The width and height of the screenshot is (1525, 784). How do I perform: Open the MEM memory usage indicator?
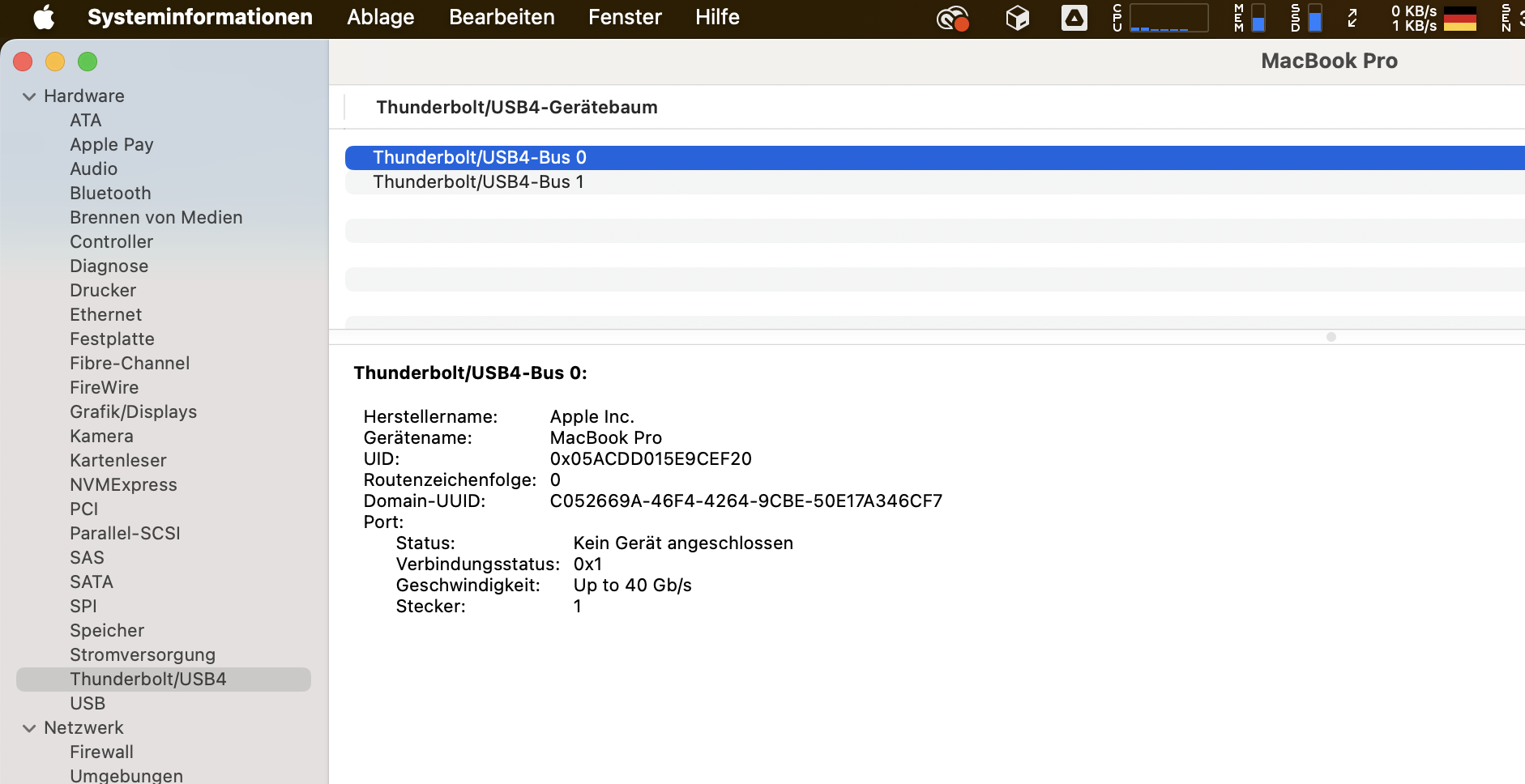point(1249,18)
